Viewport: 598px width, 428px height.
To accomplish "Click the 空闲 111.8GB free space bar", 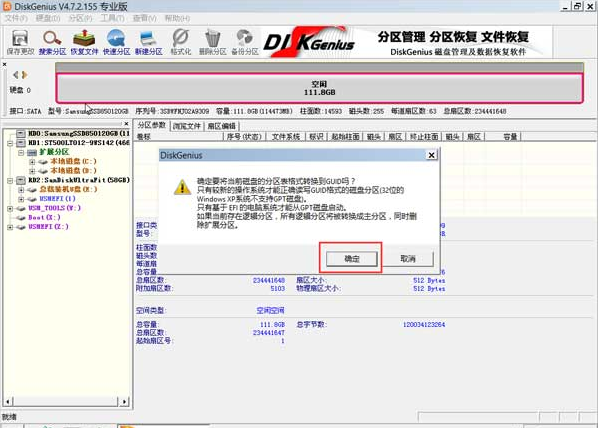I will (320, 88).
